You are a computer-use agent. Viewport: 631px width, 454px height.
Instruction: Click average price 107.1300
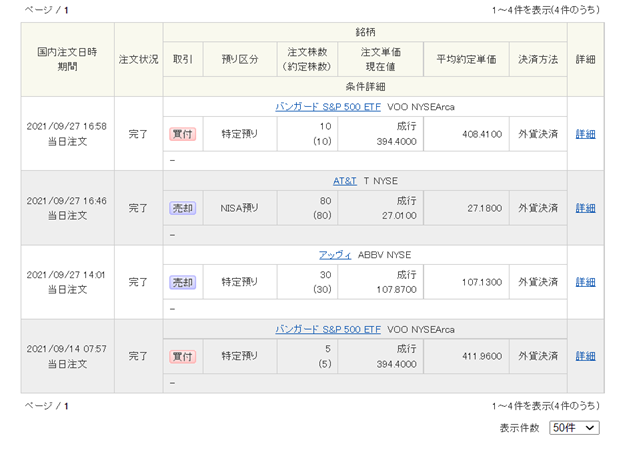click(482, 282)
